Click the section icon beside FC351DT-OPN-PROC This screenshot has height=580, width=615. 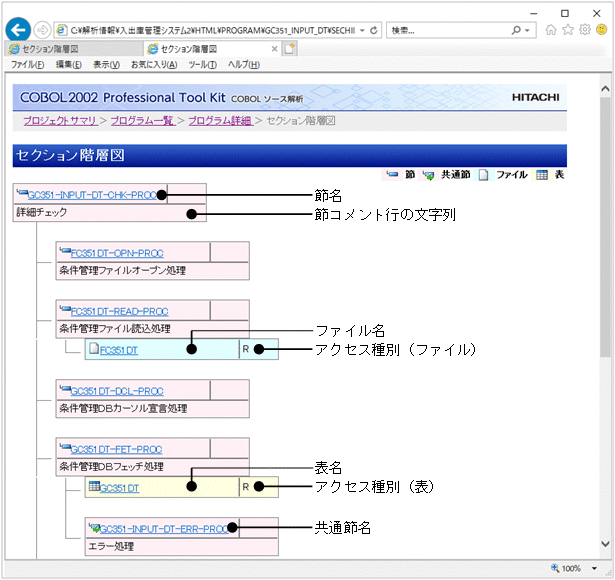coord(65,251)
